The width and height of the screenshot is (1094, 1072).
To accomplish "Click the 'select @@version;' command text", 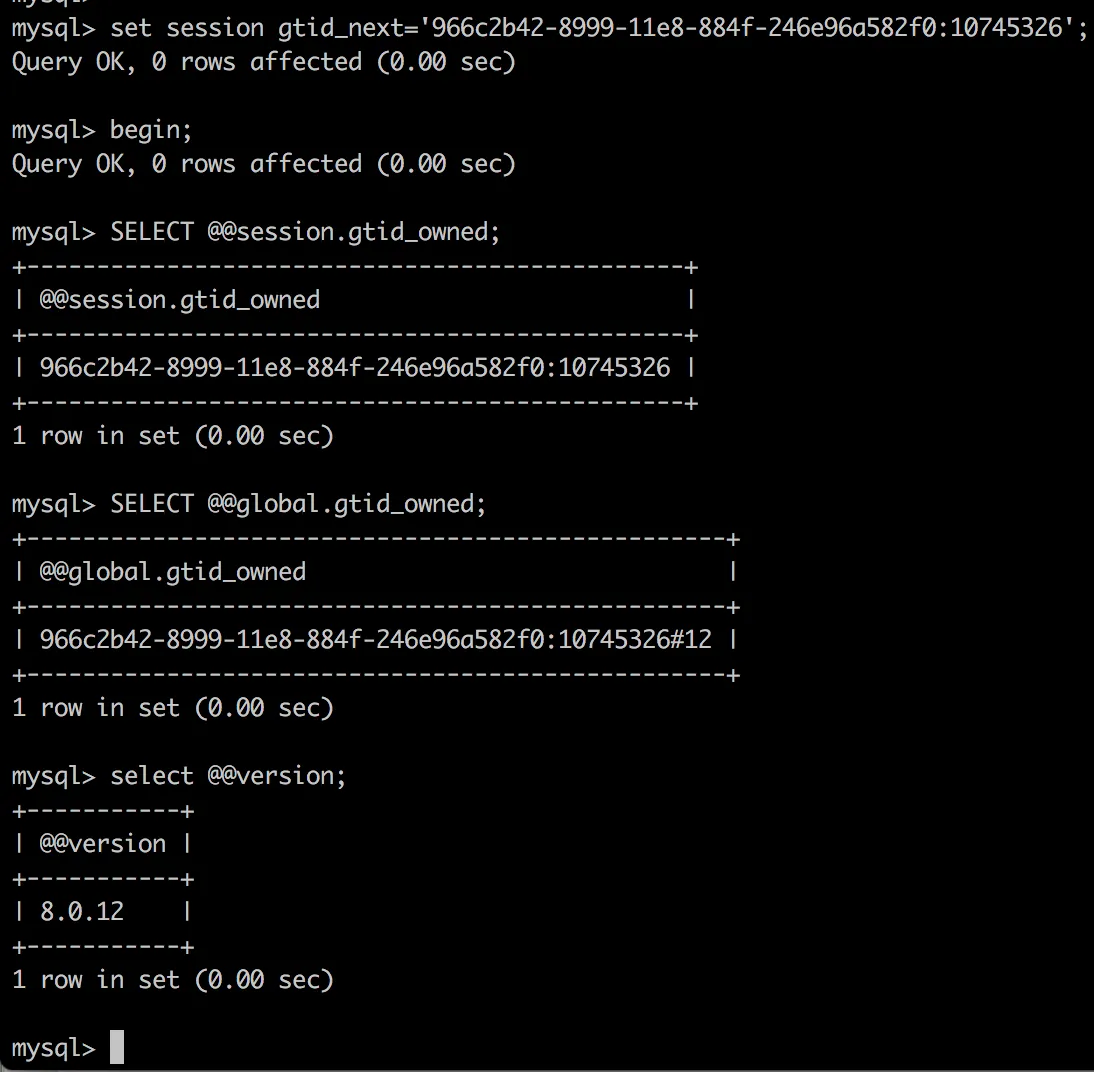I will [228, 776].
